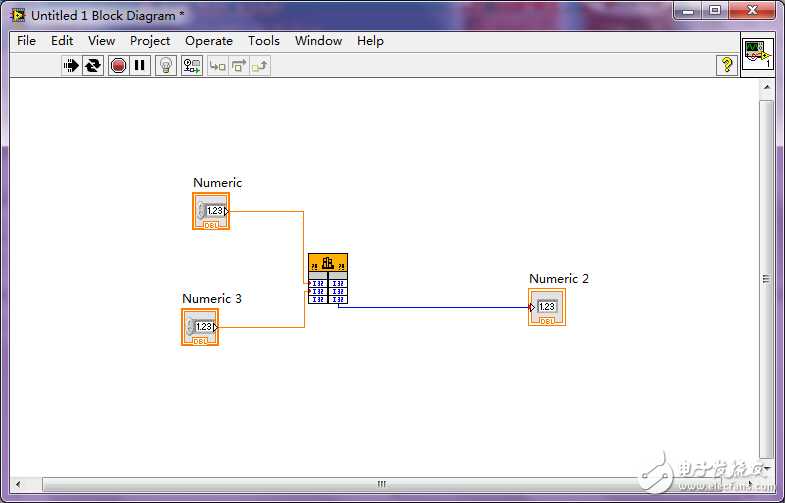Click the vertical scrollbar thumb
785x503 pixels.
point(766,279)
